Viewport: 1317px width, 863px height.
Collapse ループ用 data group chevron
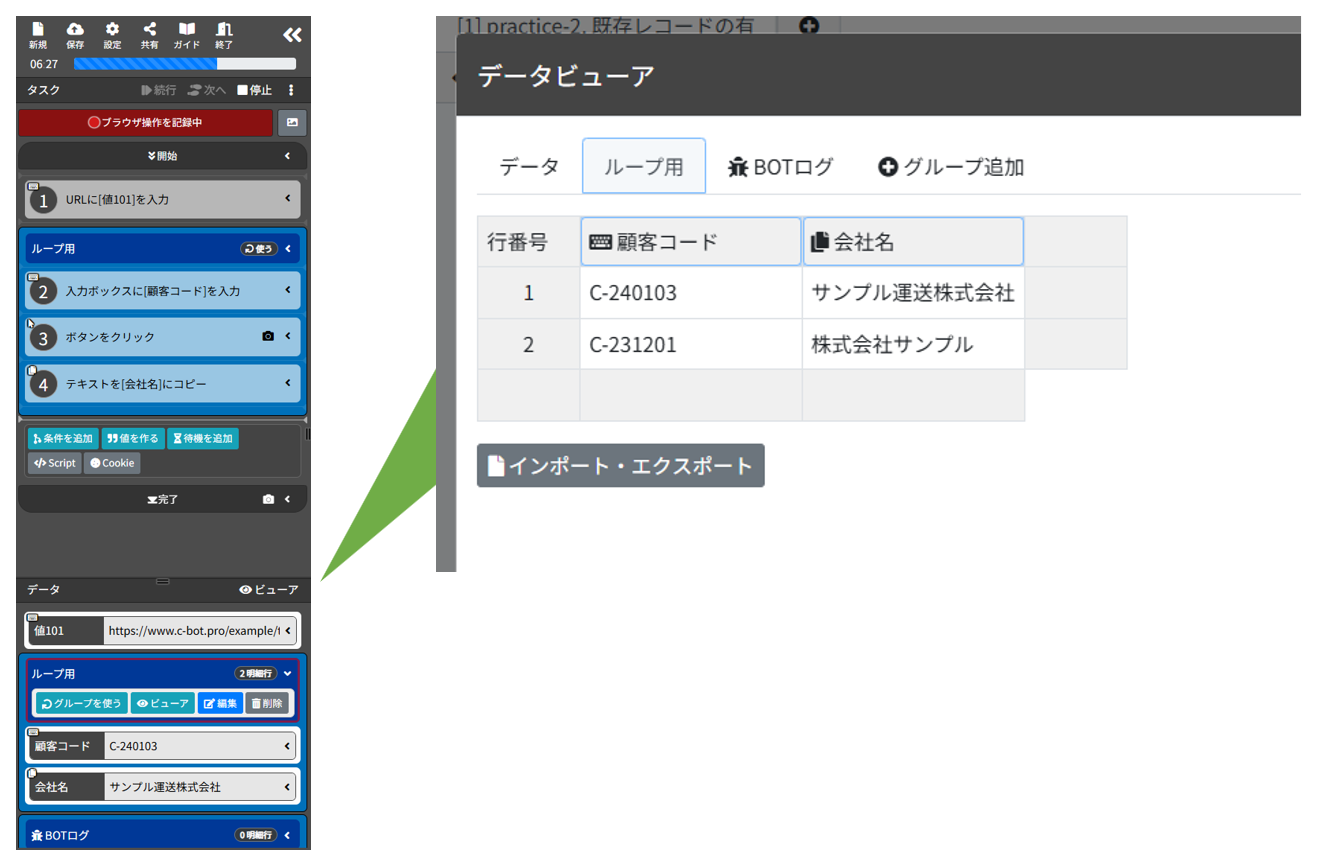click(288, 673)
